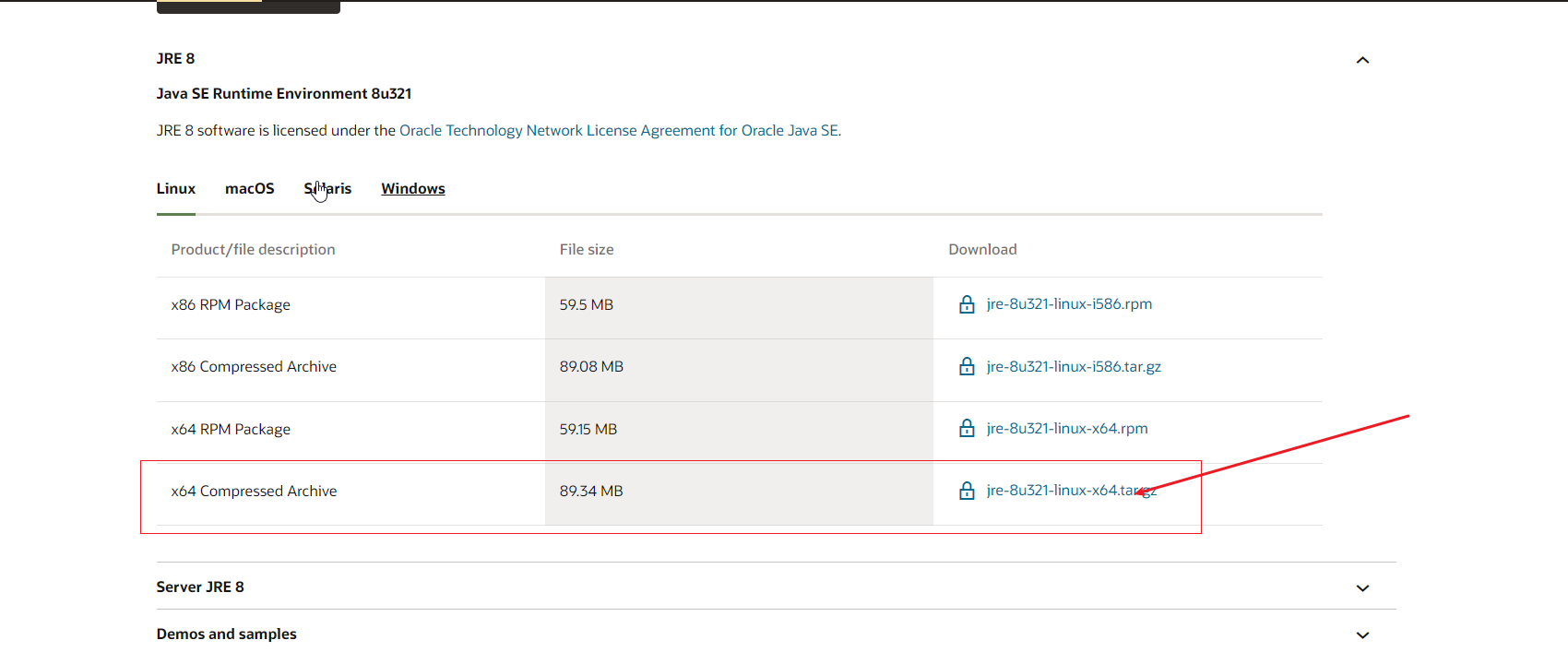Click lock icon beside jre-8u321-linux-x64.rpm
Image resolution: width=1568 pixels, height=652 pixels.
[967, 428]
